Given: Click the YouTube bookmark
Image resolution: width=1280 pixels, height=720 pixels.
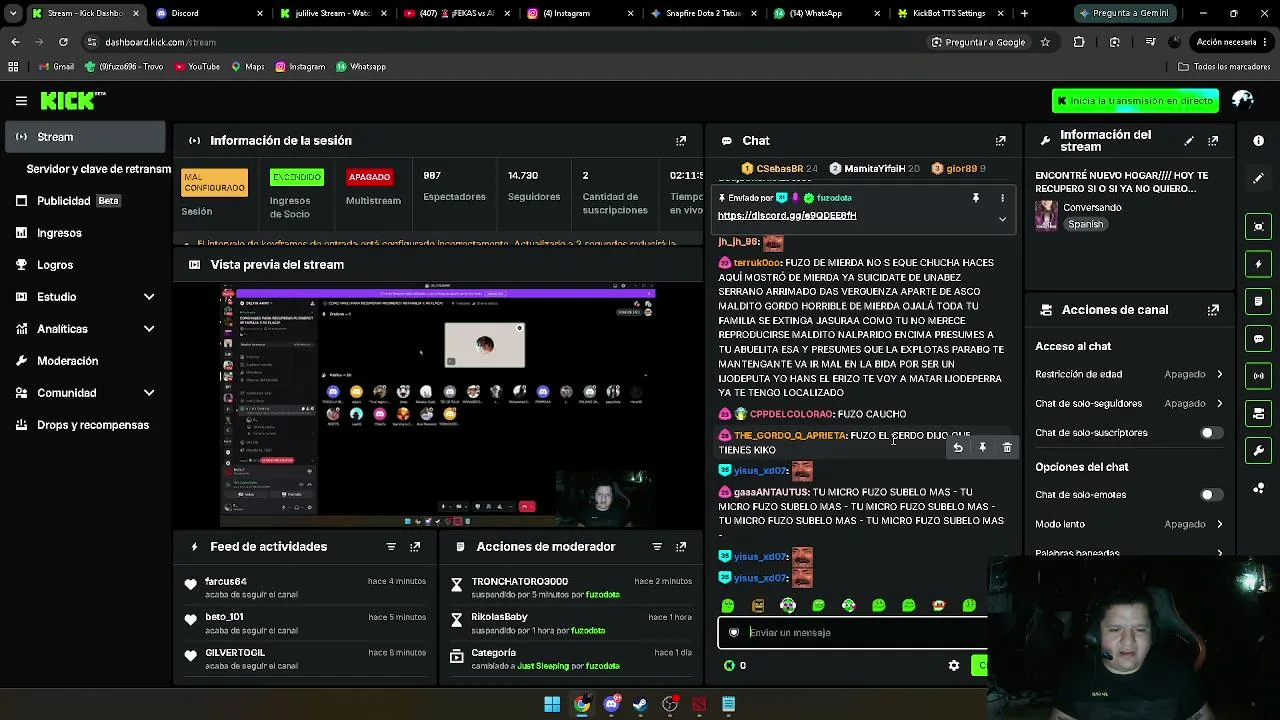Looking at the screenshot, I should [197, 67].
